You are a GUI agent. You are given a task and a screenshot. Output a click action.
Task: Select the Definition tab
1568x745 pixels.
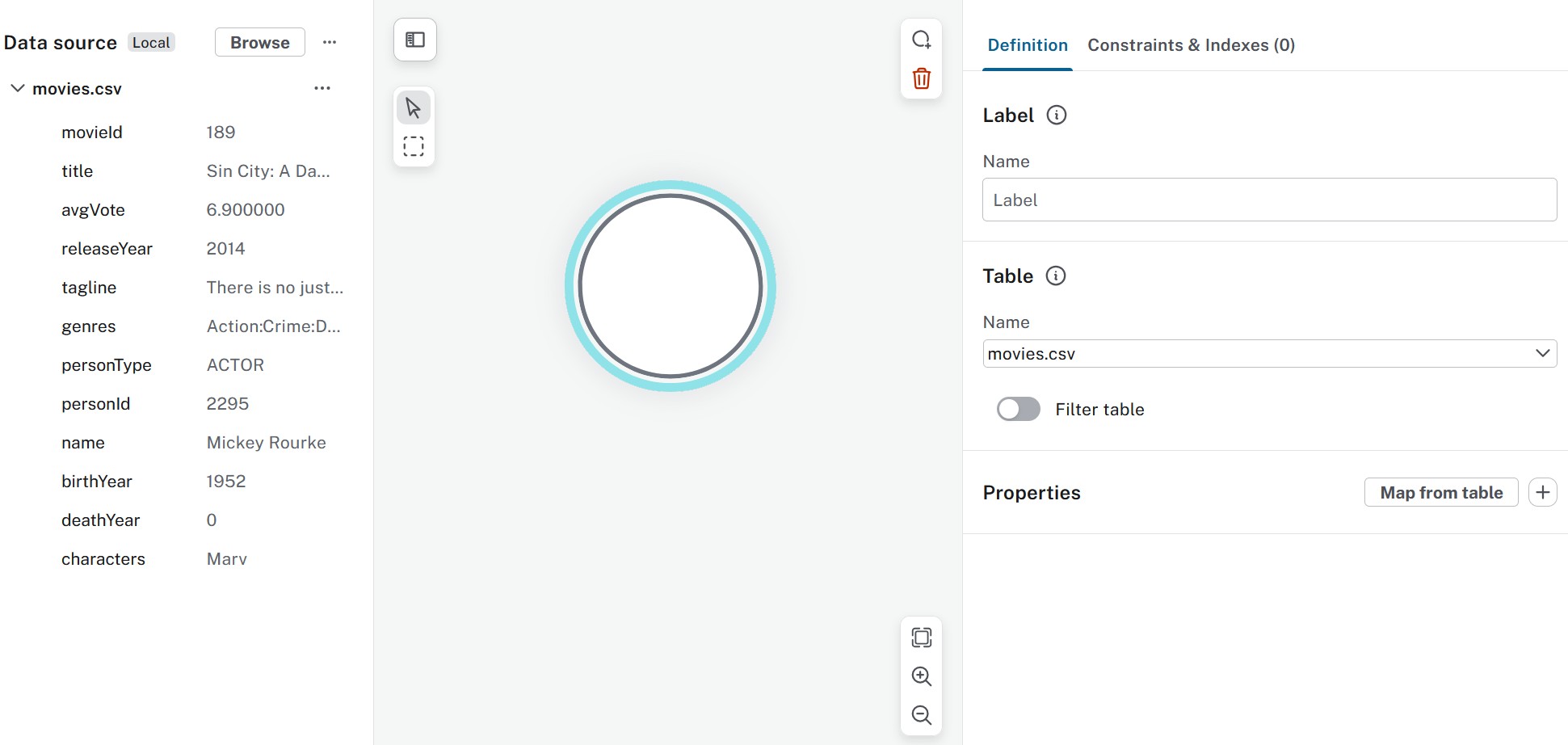[1027, 45]
